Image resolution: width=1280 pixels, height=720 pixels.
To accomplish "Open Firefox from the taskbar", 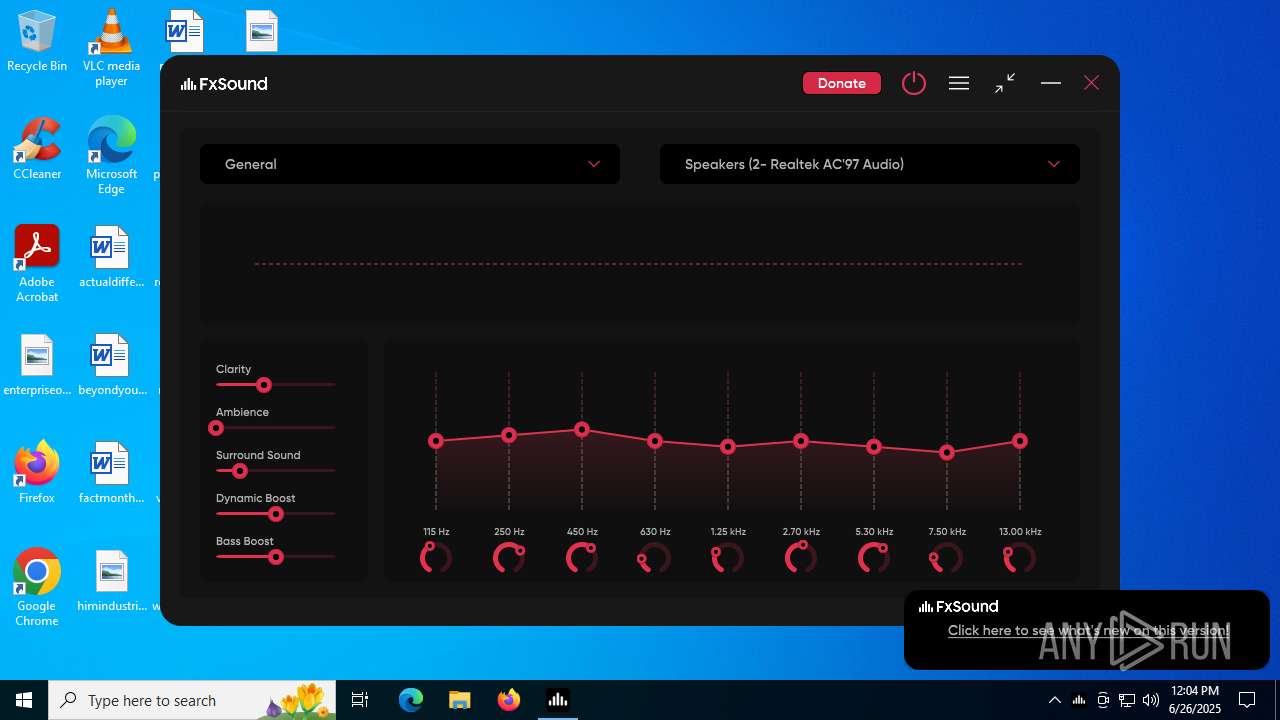I will coord(508,700).
